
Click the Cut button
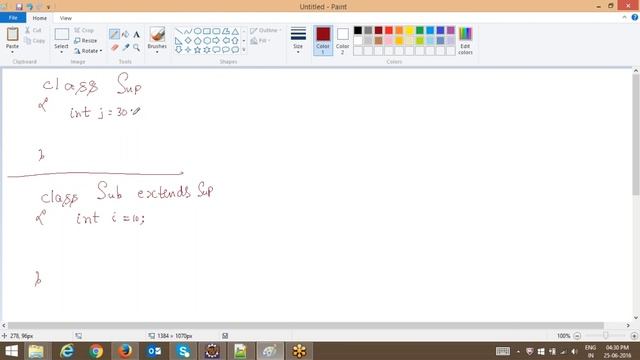click(x=33, y=30)
